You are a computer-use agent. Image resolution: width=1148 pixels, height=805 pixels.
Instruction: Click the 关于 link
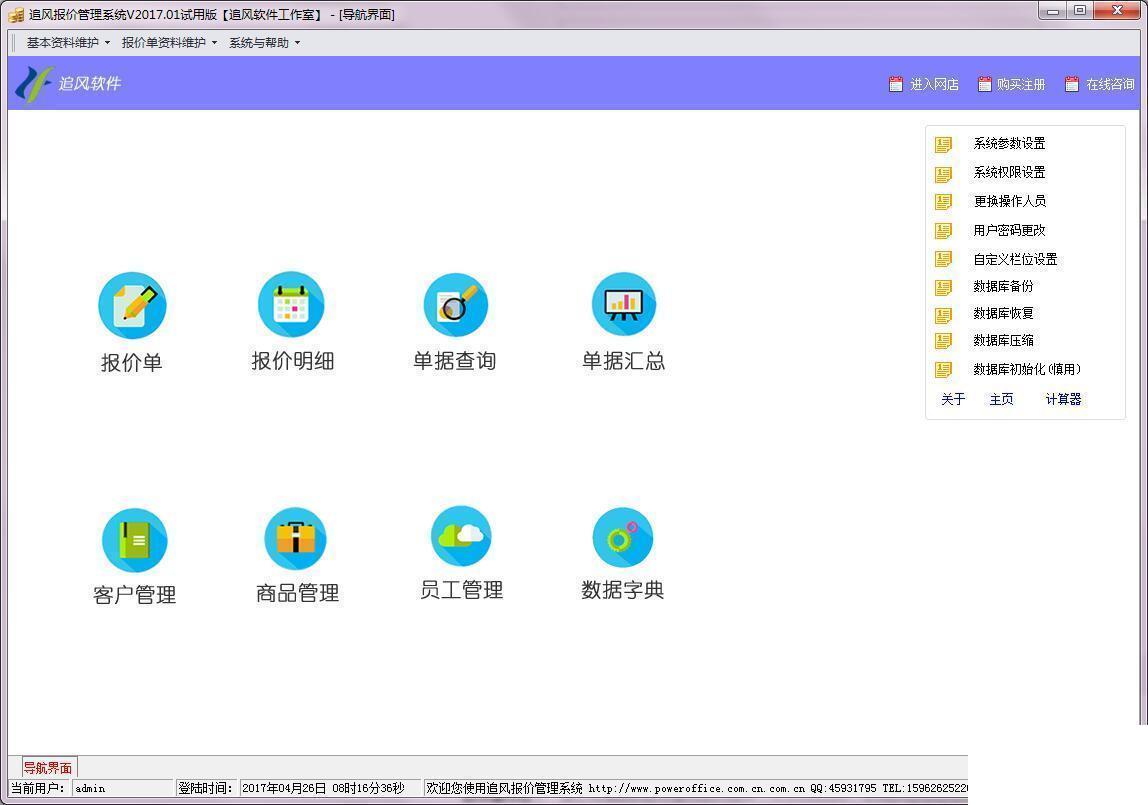click(x=953, y=399)
